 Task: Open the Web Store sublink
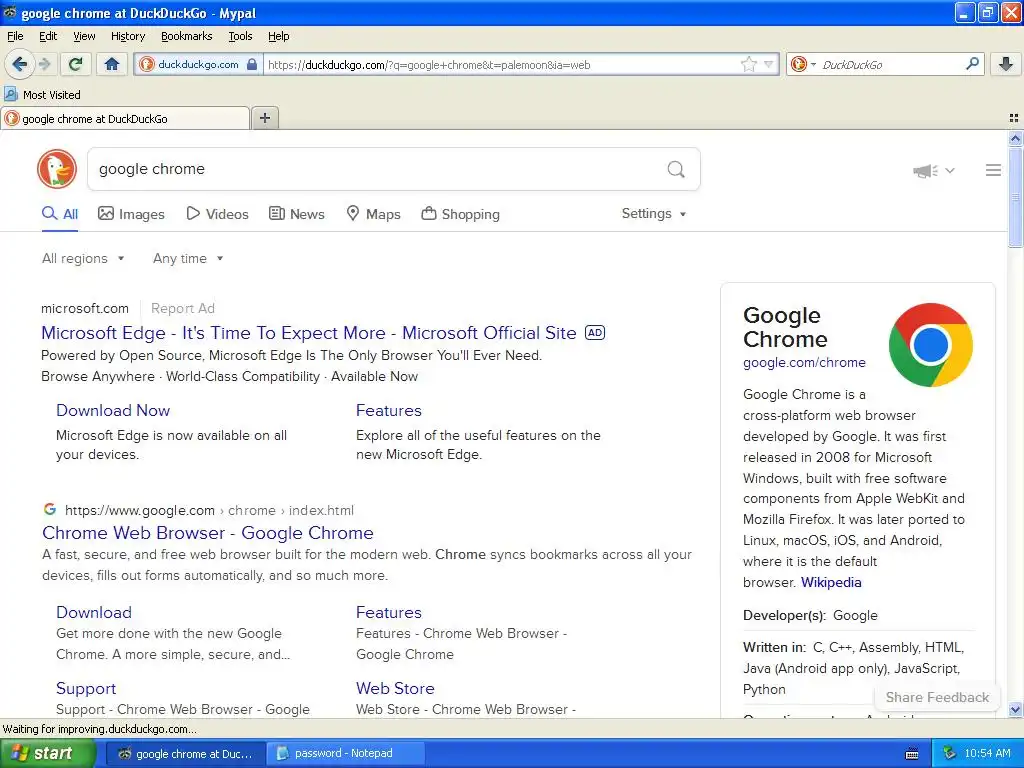click(x=395, y=688)
